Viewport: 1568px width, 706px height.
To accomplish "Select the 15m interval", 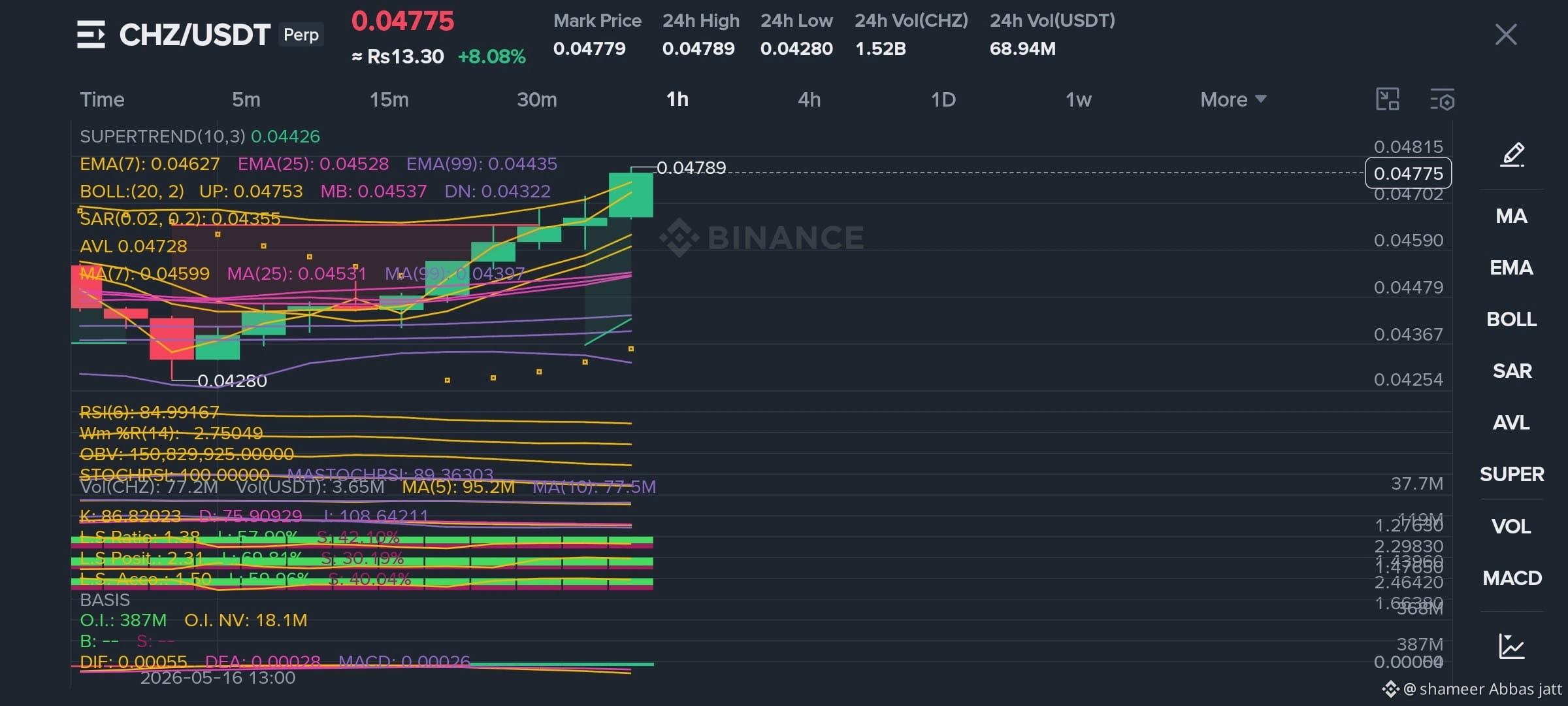I will tap(389, 99).
